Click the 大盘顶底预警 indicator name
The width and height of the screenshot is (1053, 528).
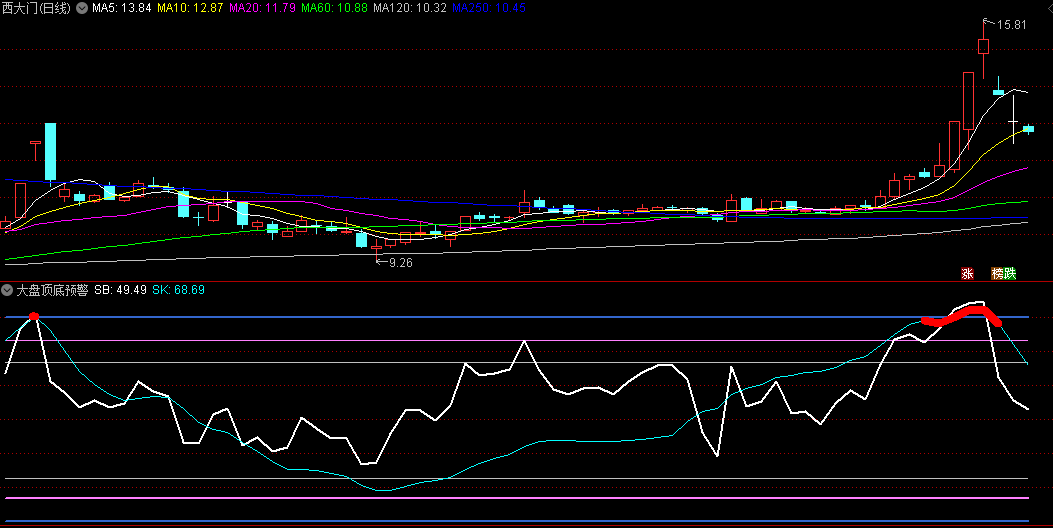tap(51, 290)
